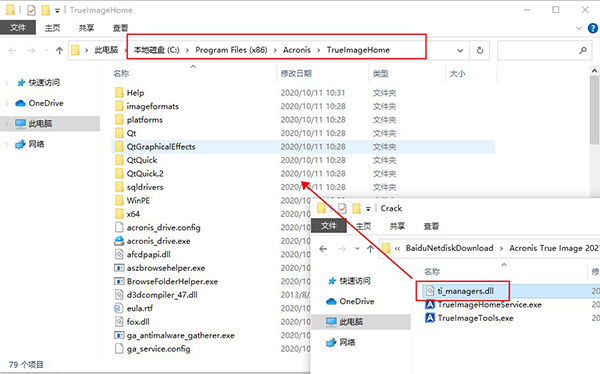The height and width of the screenshot is (374, 600).
Task: Select acronis_drive.config file
Action: 163,227
